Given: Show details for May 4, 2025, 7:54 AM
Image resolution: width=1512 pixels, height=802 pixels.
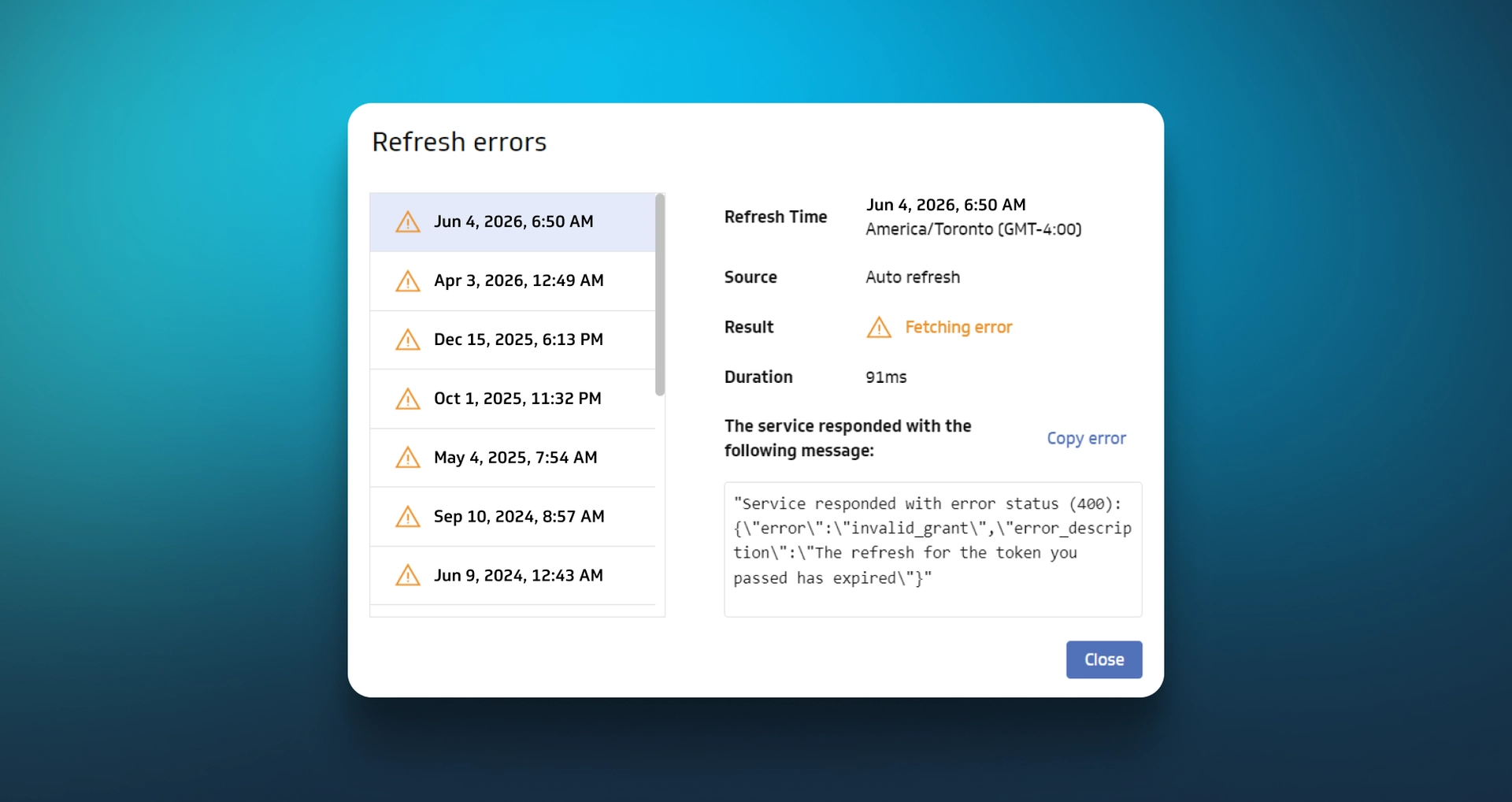Looking at the screenshot, I should (513, 458).
